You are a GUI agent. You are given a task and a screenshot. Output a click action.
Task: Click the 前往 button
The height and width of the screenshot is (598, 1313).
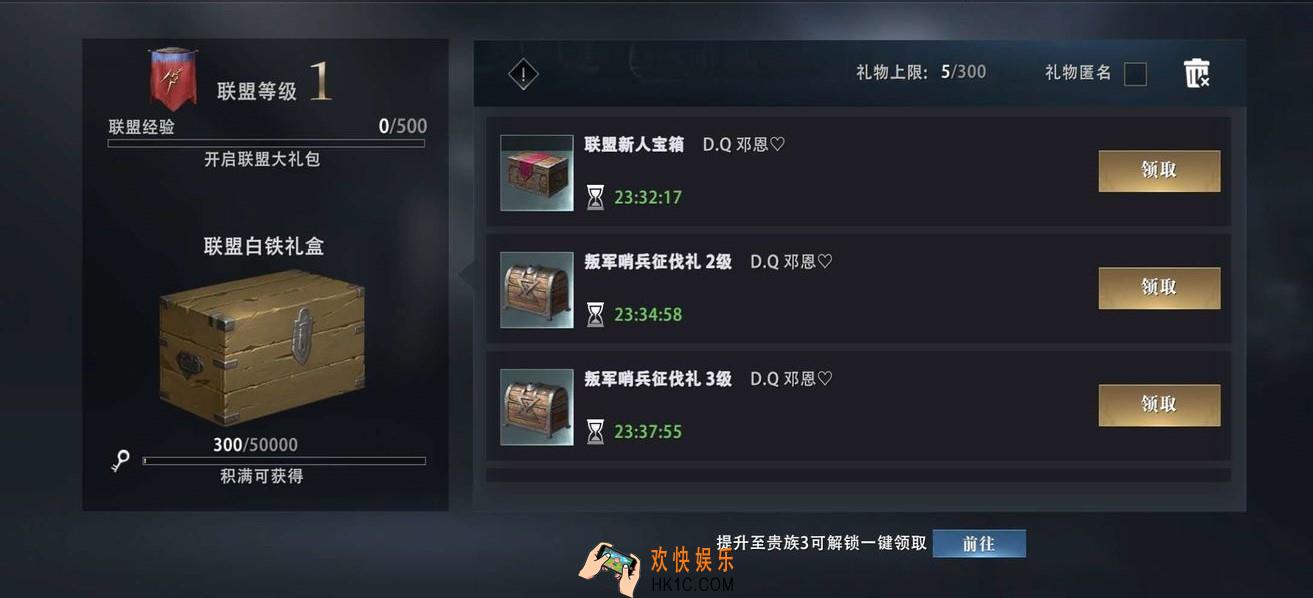(x=979, y=544)
